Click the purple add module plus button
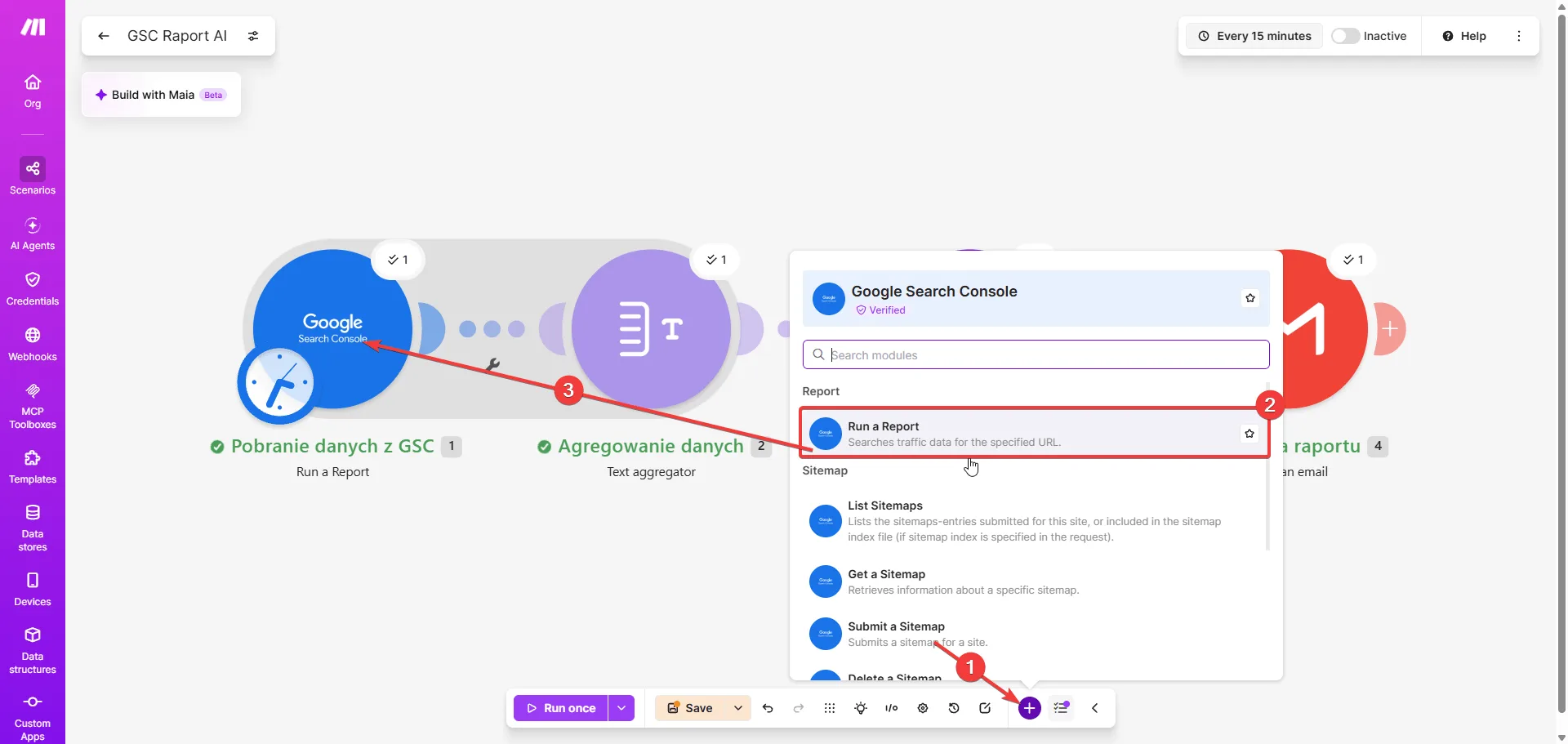 pos(1030,708)
